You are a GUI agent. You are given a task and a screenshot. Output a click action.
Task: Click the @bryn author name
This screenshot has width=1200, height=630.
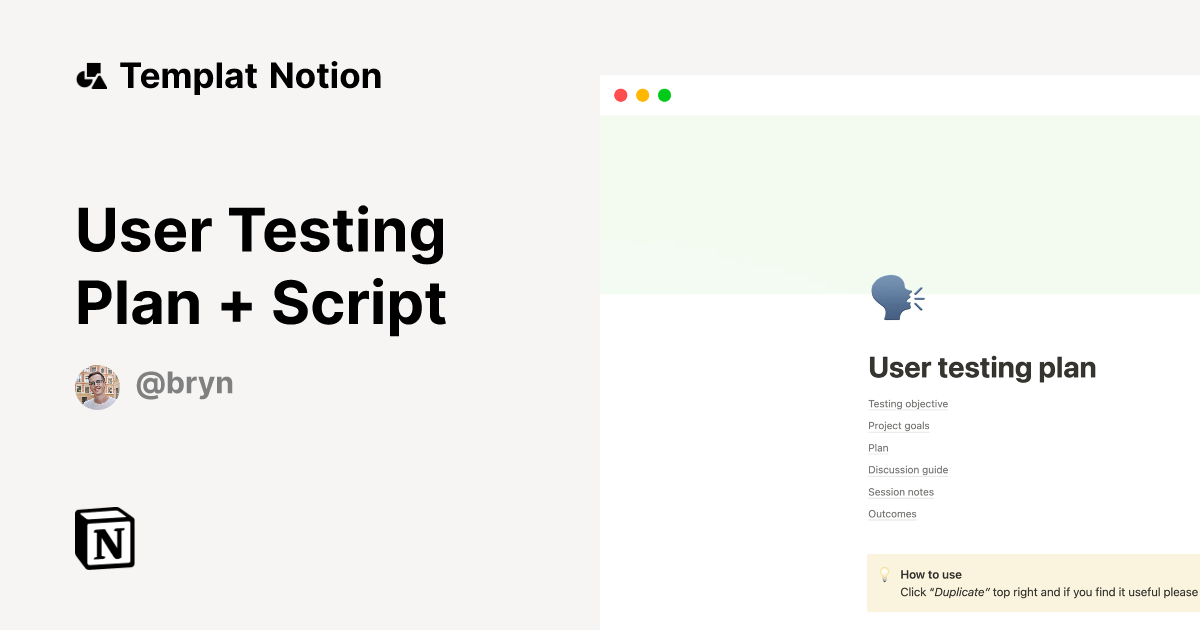coord(184,383)
